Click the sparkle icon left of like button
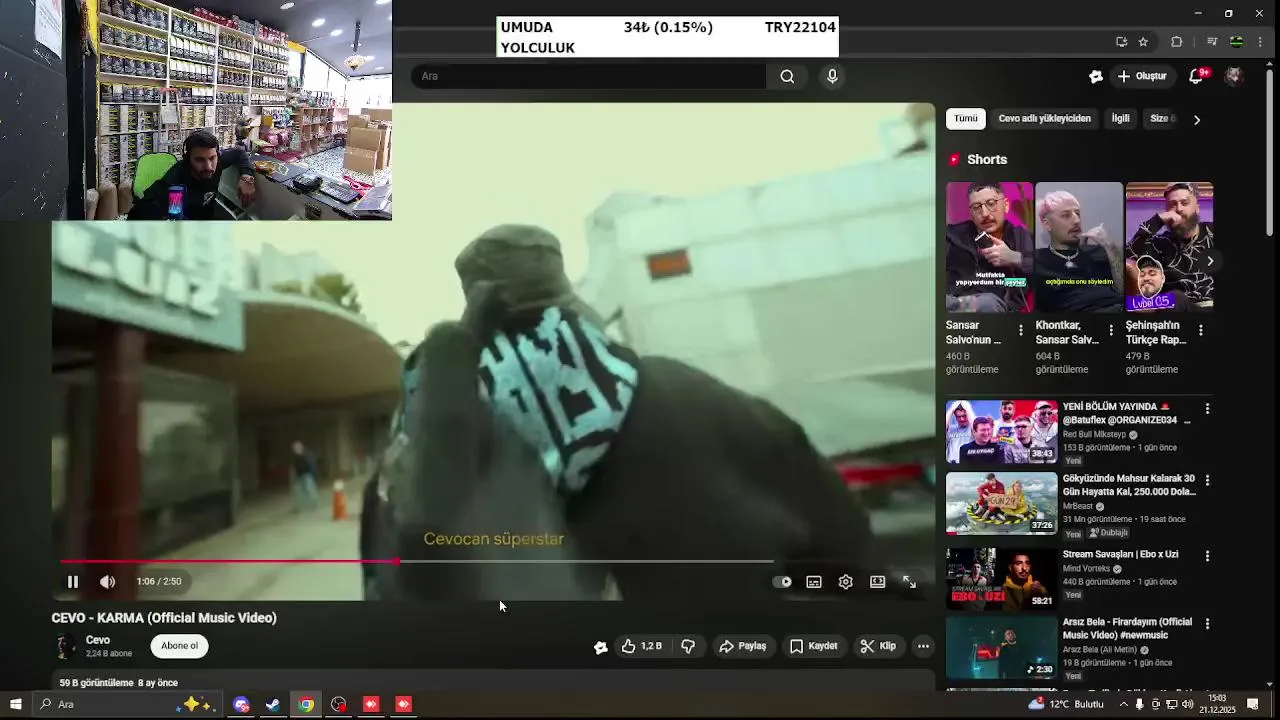Image resolution: width=1280 pixels, height=720 pixels. tap(600, 647)
